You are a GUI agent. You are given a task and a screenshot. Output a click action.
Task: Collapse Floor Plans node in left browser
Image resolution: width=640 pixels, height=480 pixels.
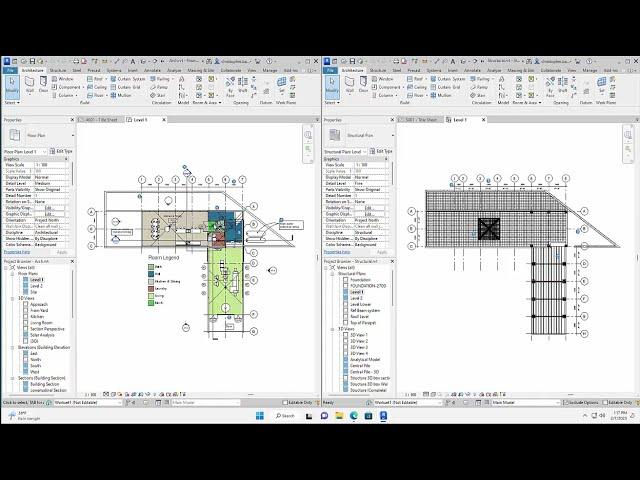pyautogui.click(x=12, y=273)
